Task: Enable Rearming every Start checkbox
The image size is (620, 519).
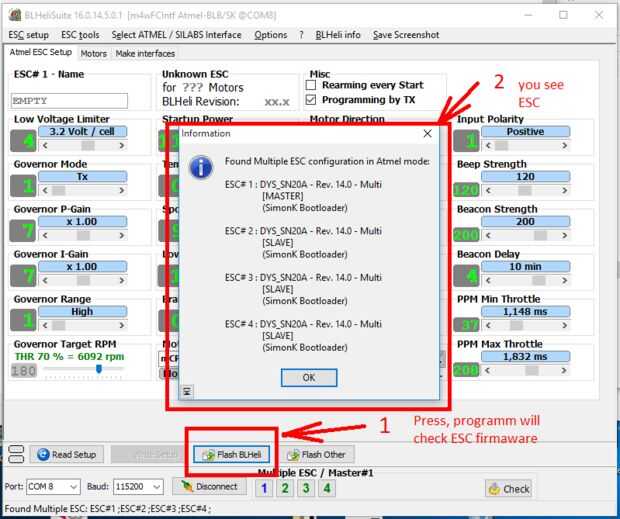Action: point(311,85)
